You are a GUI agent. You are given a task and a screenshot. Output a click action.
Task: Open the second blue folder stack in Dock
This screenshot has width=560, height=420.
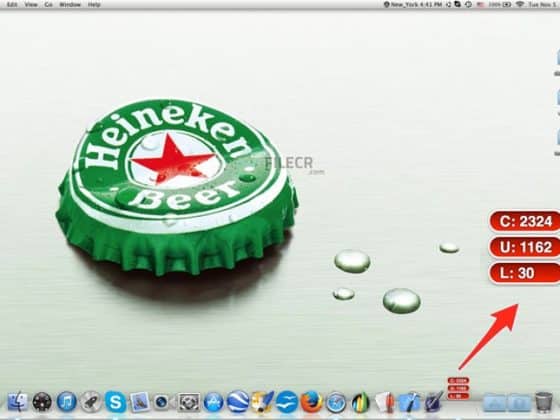pyautogui.click(x=520, y=402)
